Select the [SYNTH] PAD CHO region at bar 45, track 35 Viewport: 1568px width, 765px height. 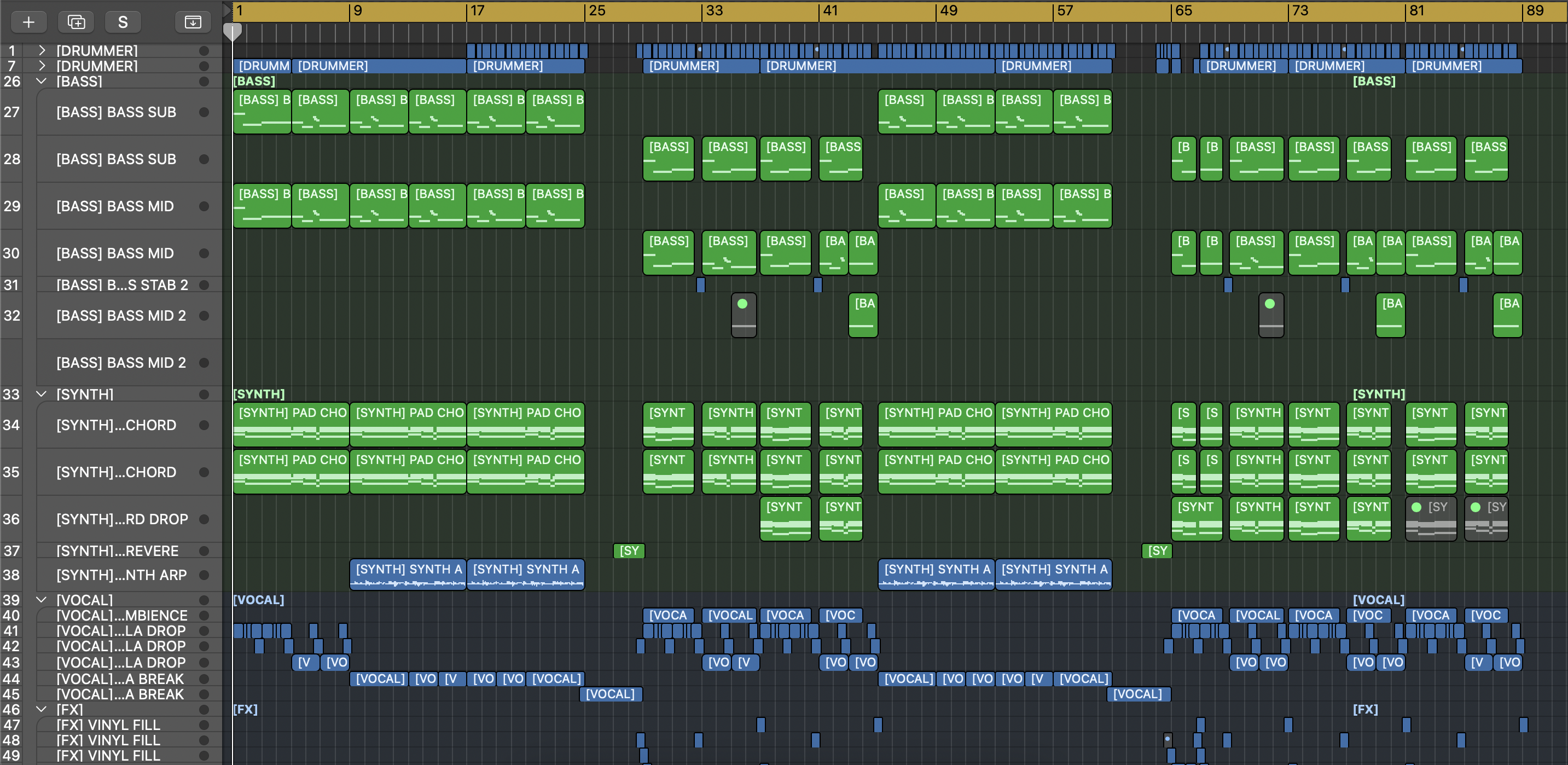[x=936, y=472]
